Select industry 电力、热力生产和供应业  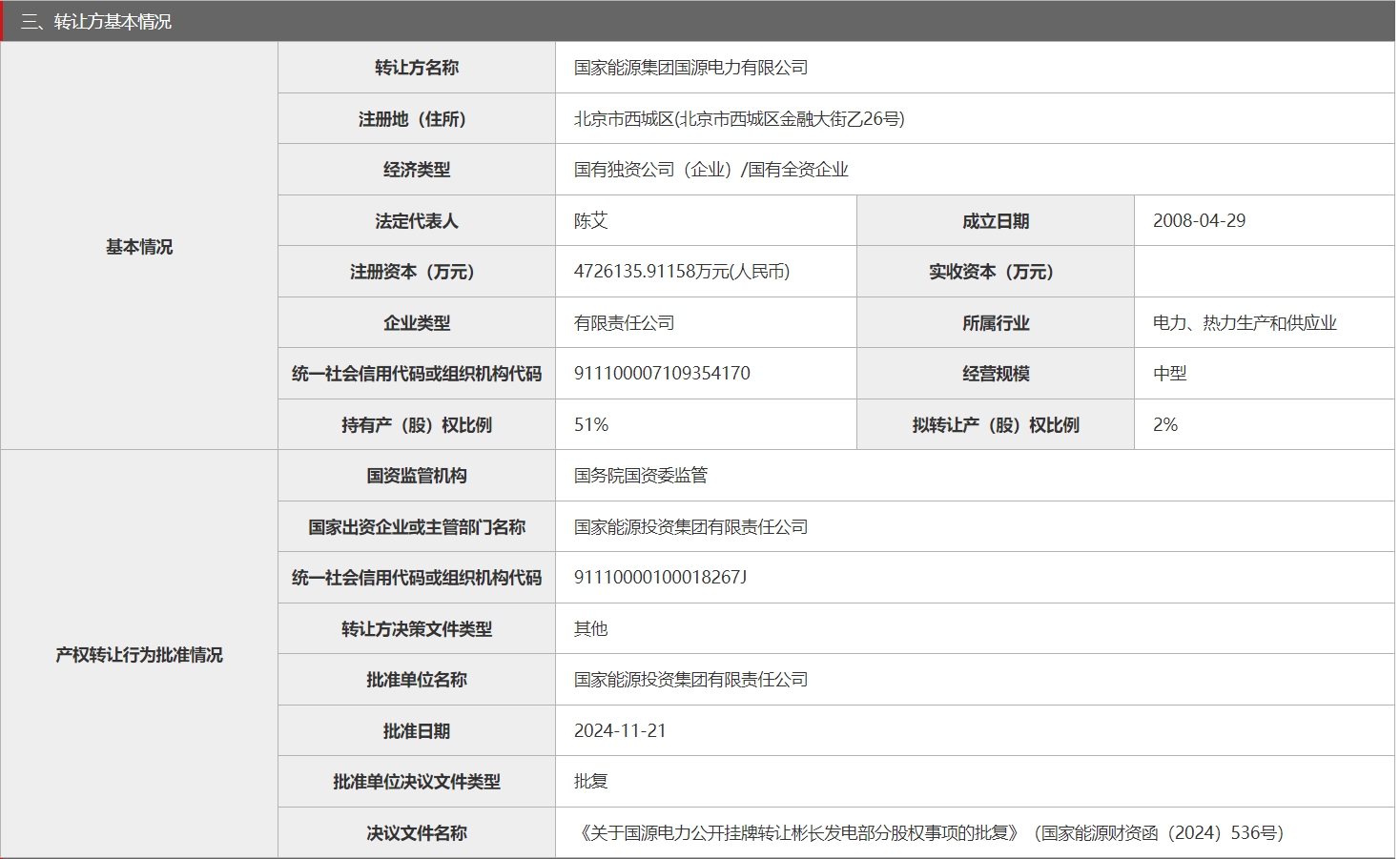click(1245, 323)
